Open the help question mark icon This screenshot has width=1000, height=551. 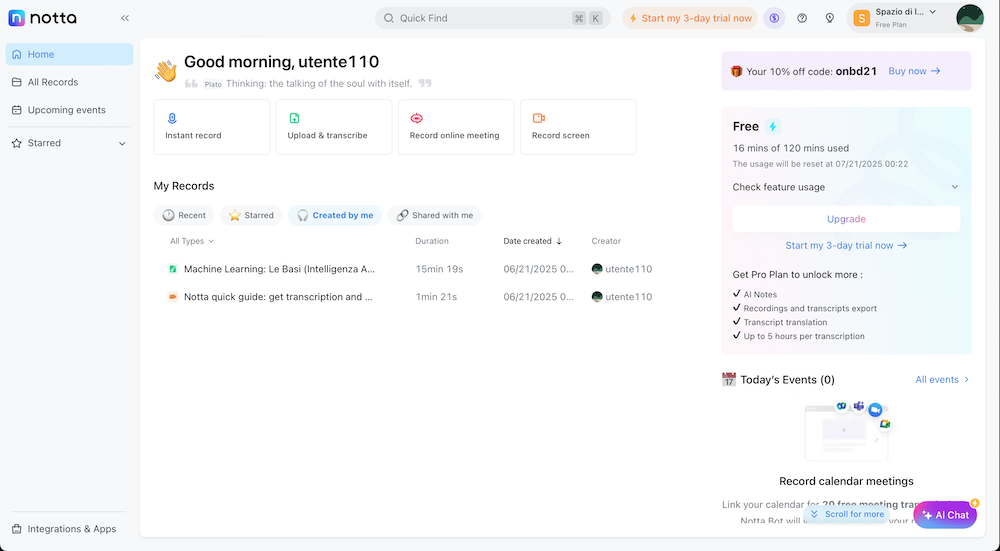802,18
